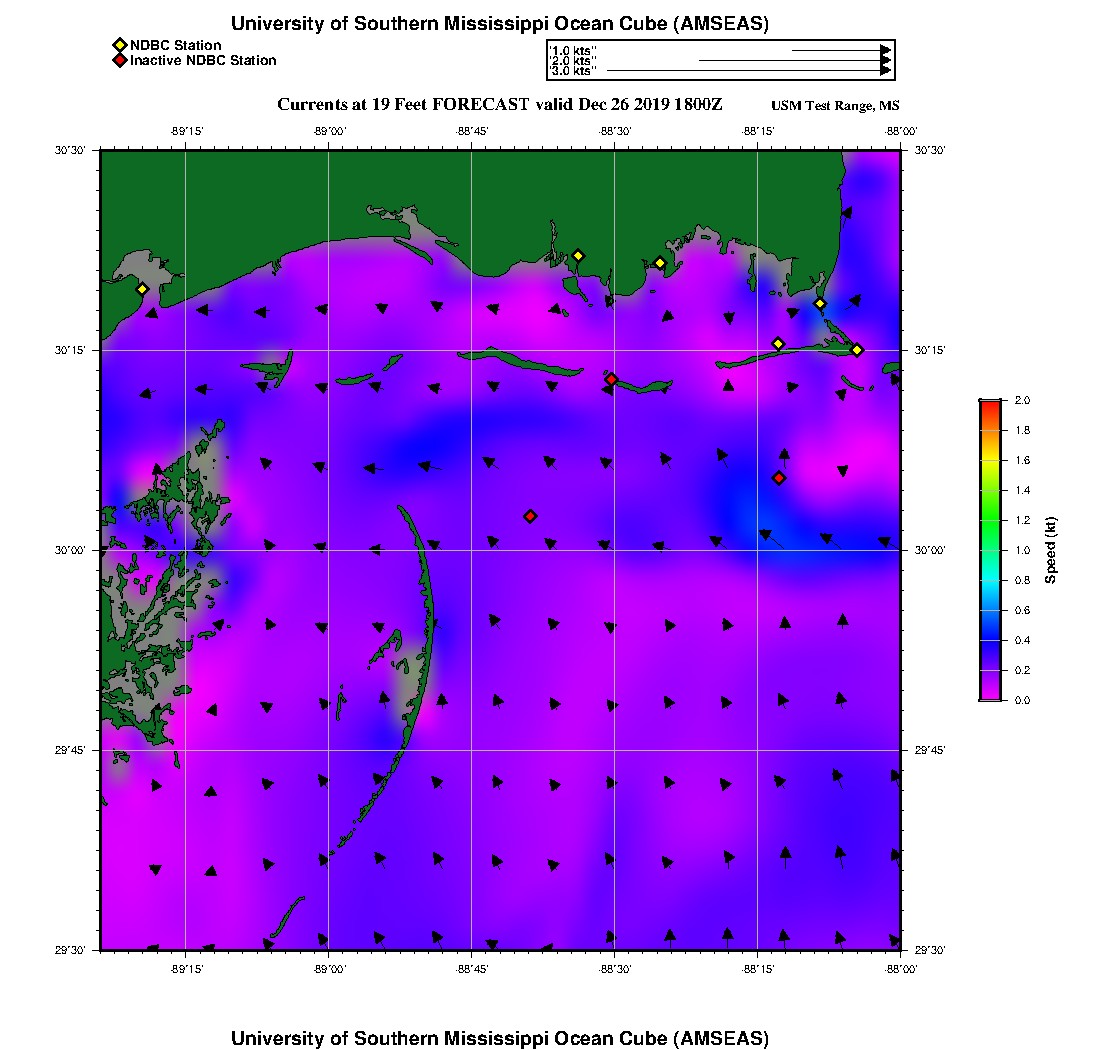Click the yellow NDBC Station legend diamond
Viewport: 1100px width, 1050px height.
[119, 45]
